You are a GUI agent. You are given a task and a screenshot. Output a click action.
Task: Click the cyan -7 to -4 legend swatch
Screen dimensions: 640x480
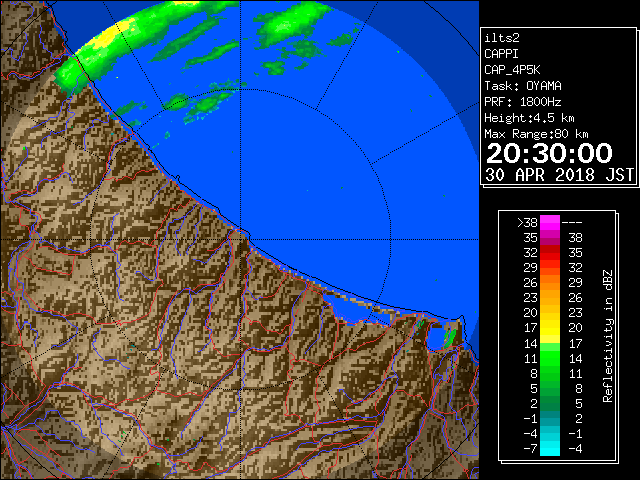(x=550, y=448)
